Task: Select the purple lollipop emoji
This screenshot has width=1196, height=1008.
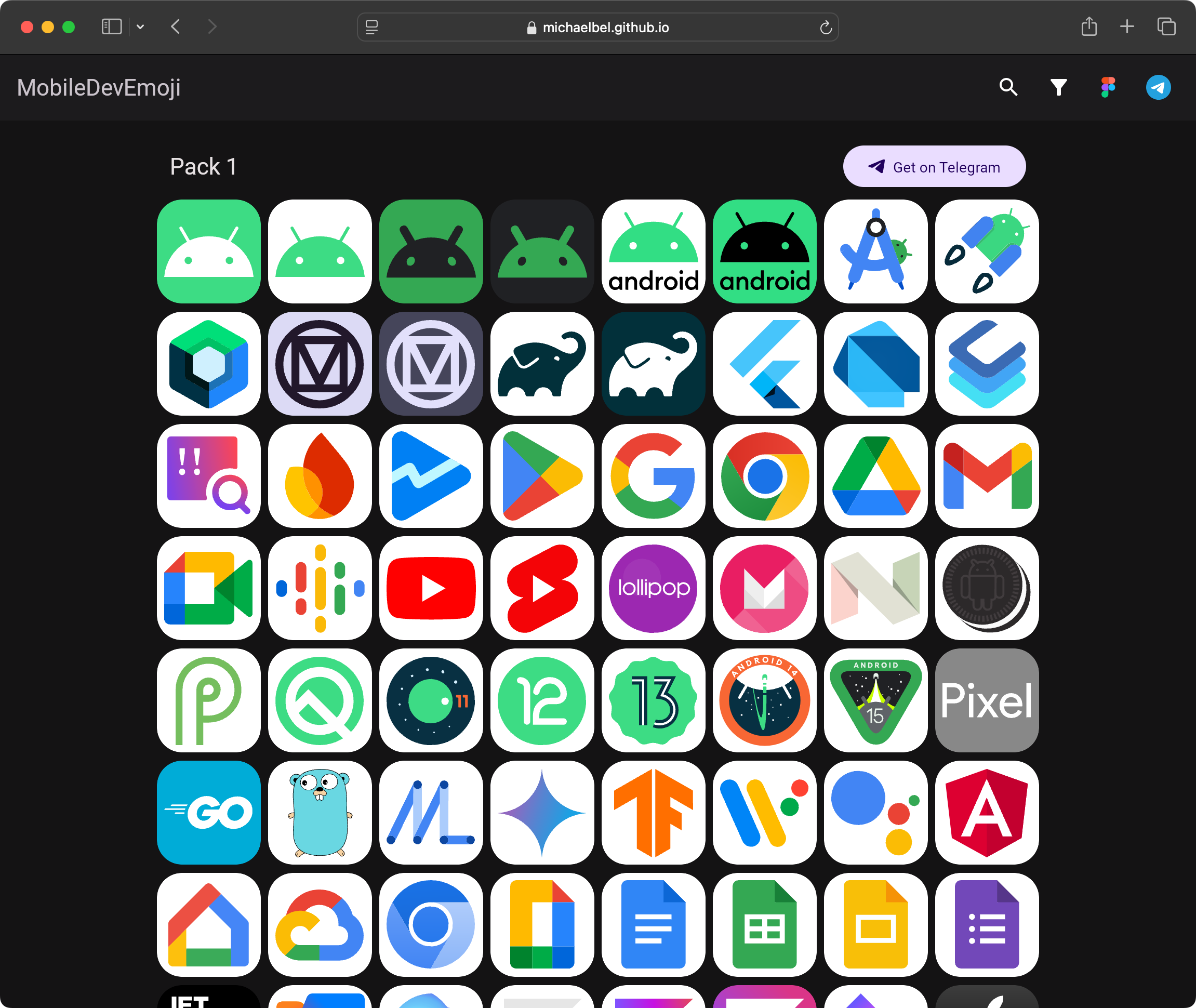Action: click(x=654, y=588)
